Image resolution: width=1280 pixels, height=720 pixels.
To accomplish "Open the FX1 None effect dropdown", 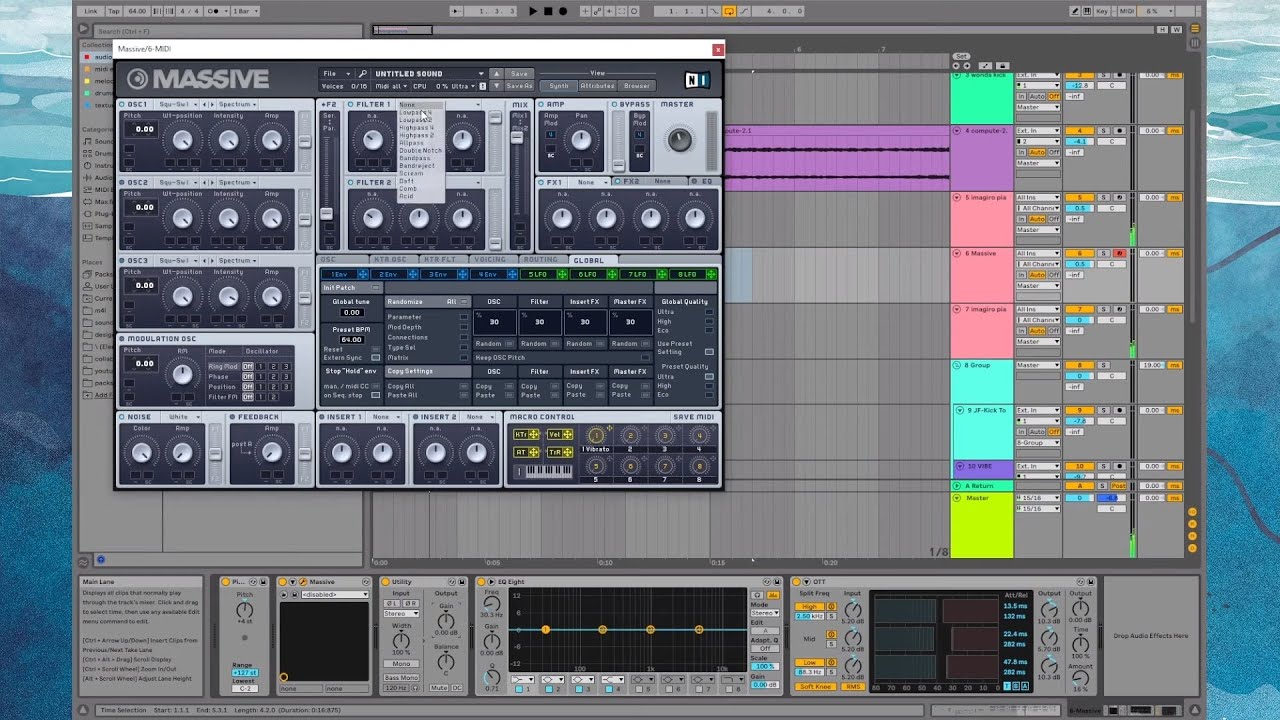I will [x=591, y=183].
